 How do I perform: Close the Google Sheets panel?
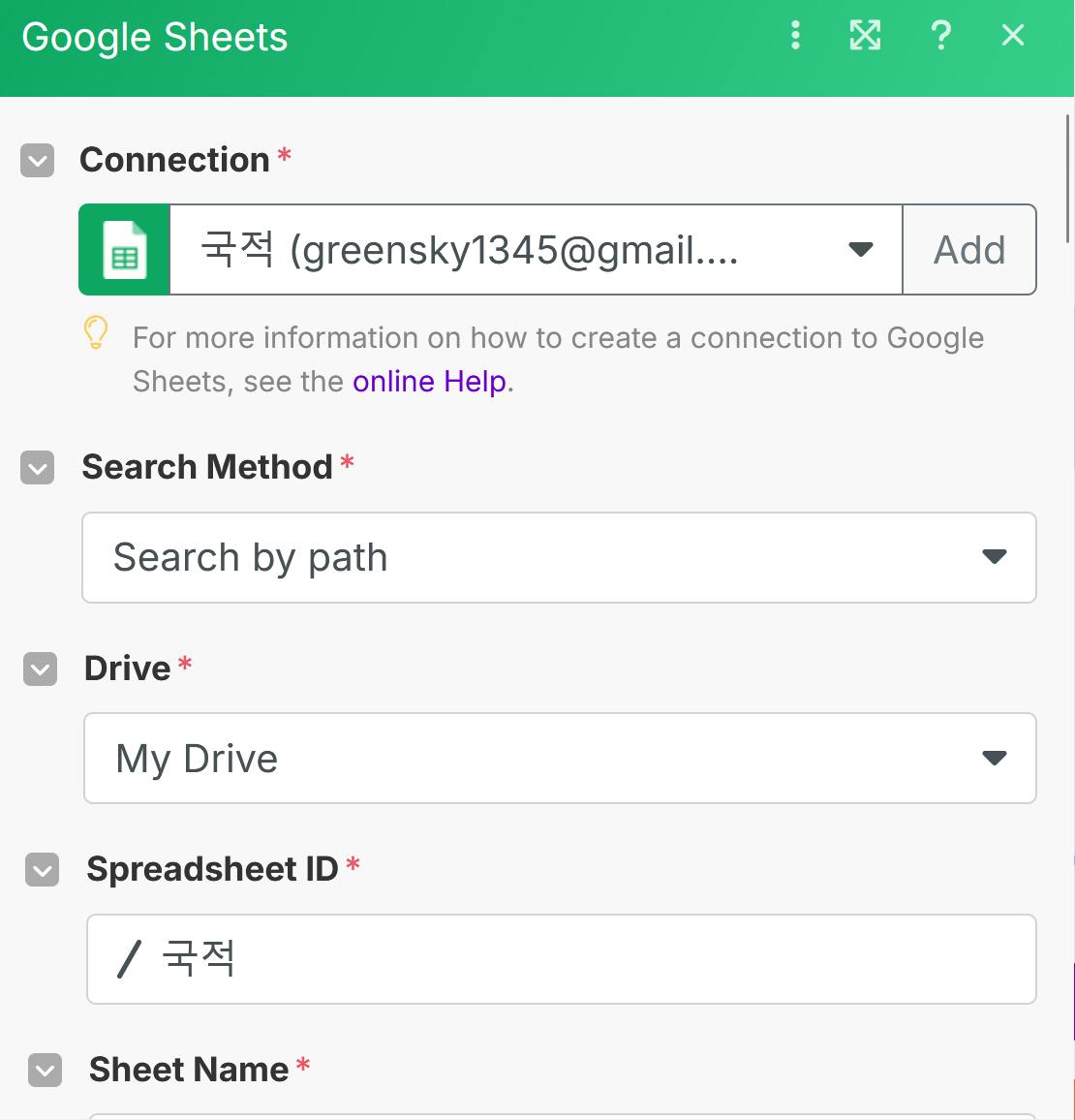pos(1013,35)
